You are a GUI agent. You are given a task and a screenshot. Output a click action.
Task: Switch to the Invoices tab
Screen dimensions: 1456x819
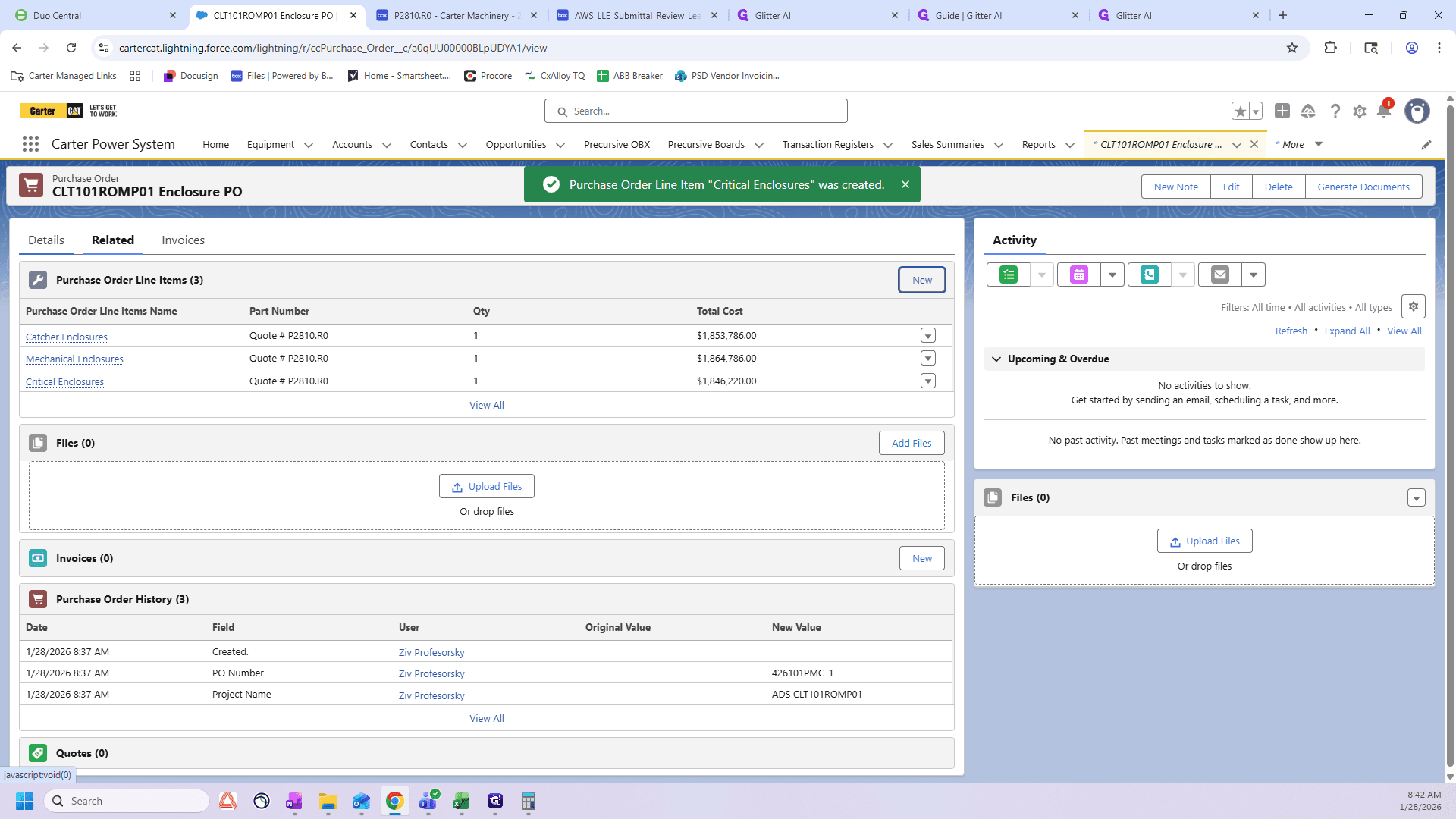click(183, 240)
